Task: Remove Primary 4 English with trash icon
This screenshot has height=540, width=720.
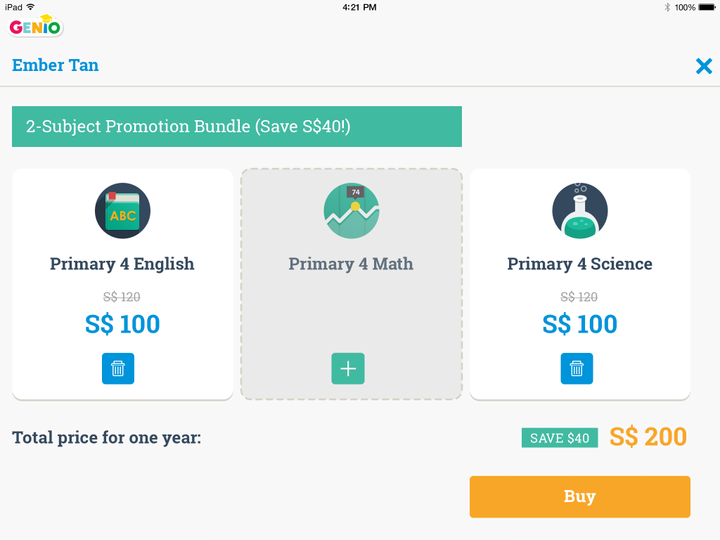Action: pos(118,368)
